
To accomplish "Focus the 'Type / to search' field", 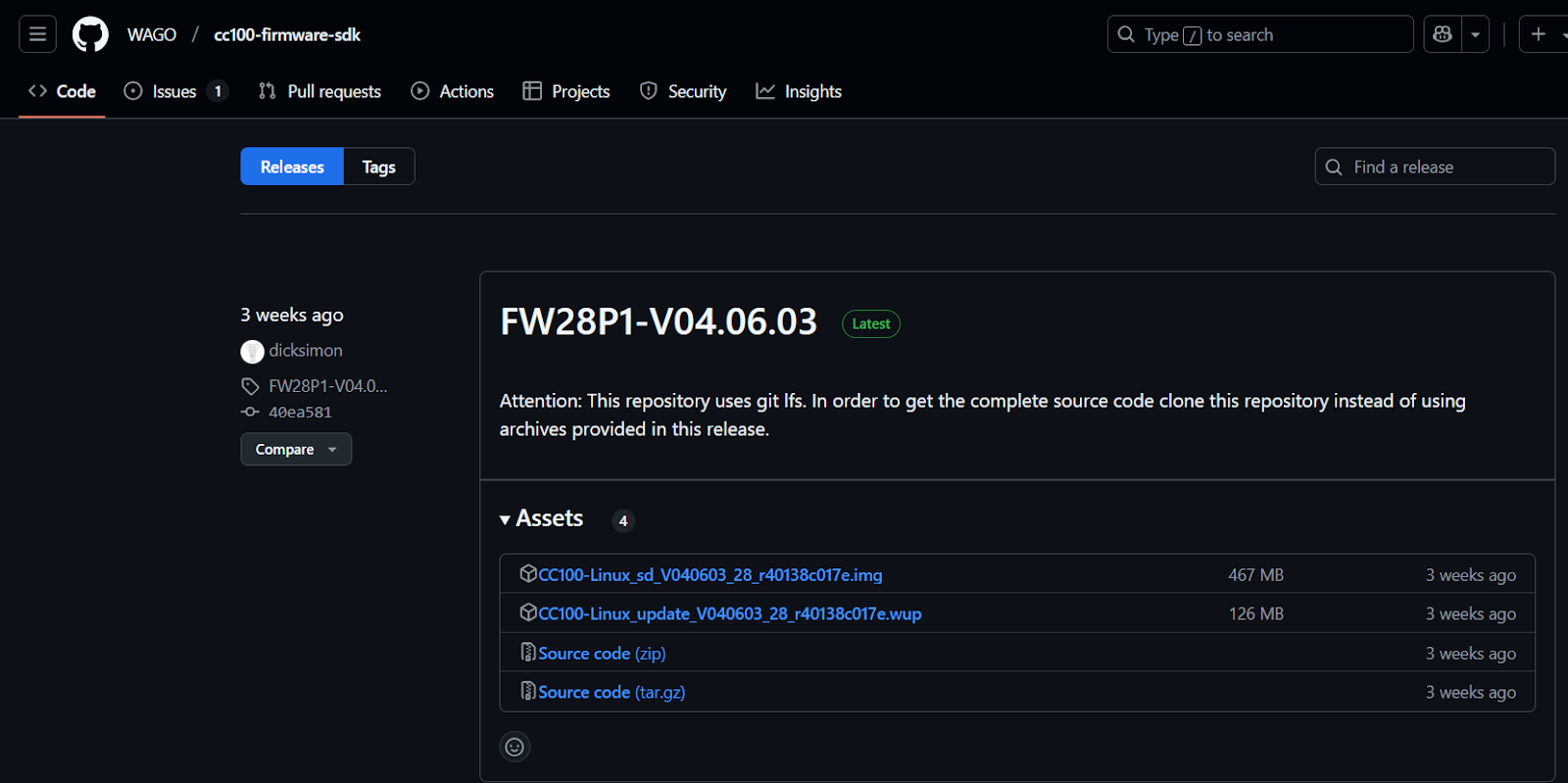I will click(x=1260, y=34).
